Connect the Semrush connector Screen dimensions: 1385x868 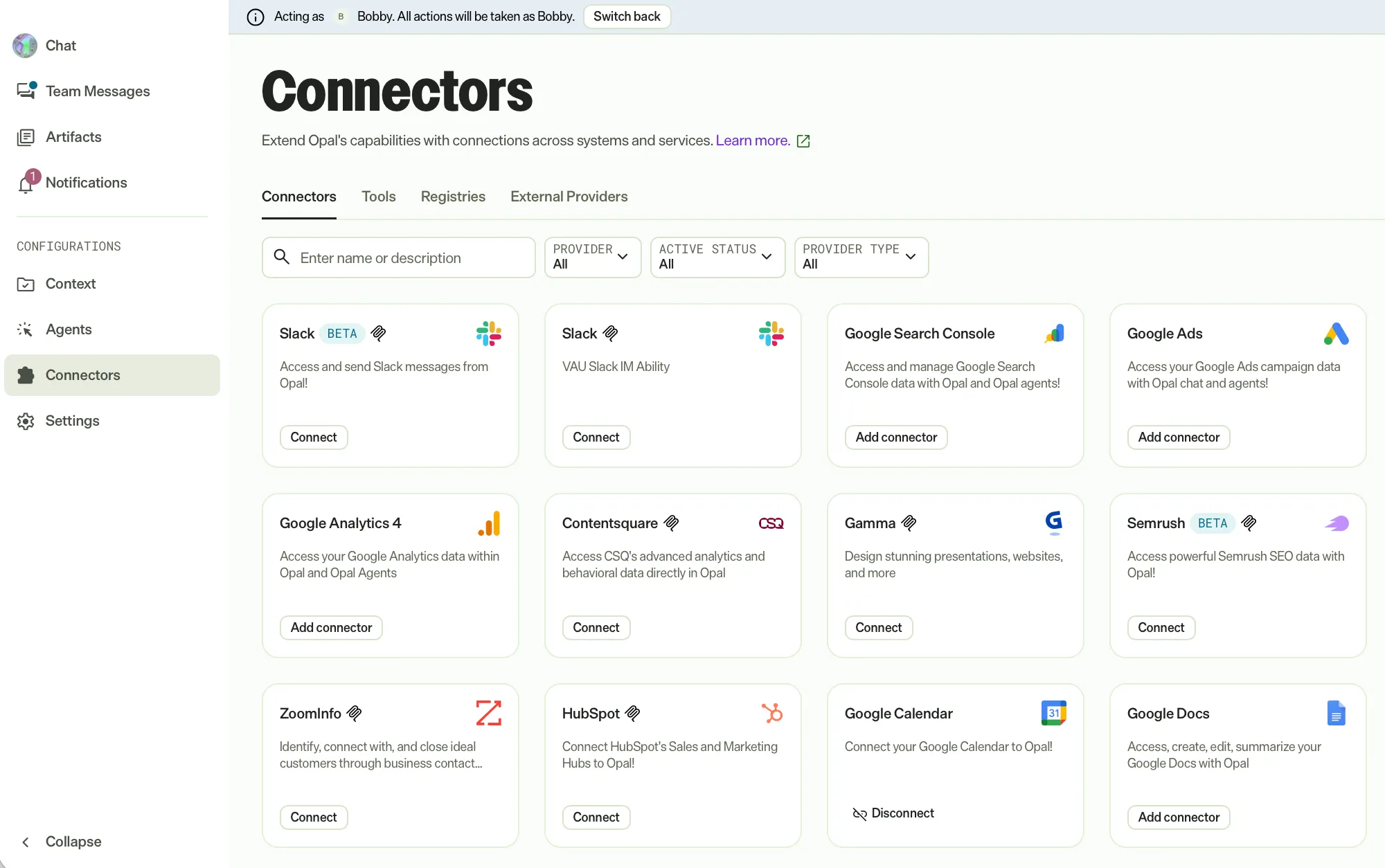[1161, 628]
